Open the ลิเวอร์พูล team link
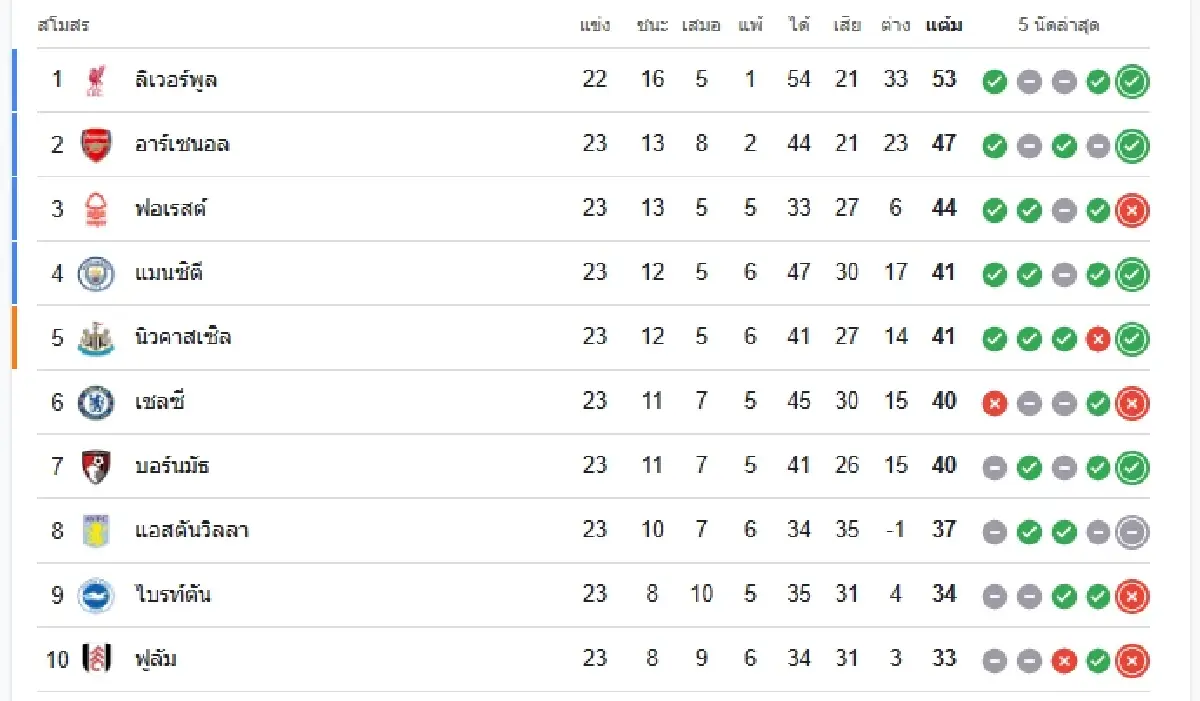Screen dimensions: 1200x701 coord(176,80)
